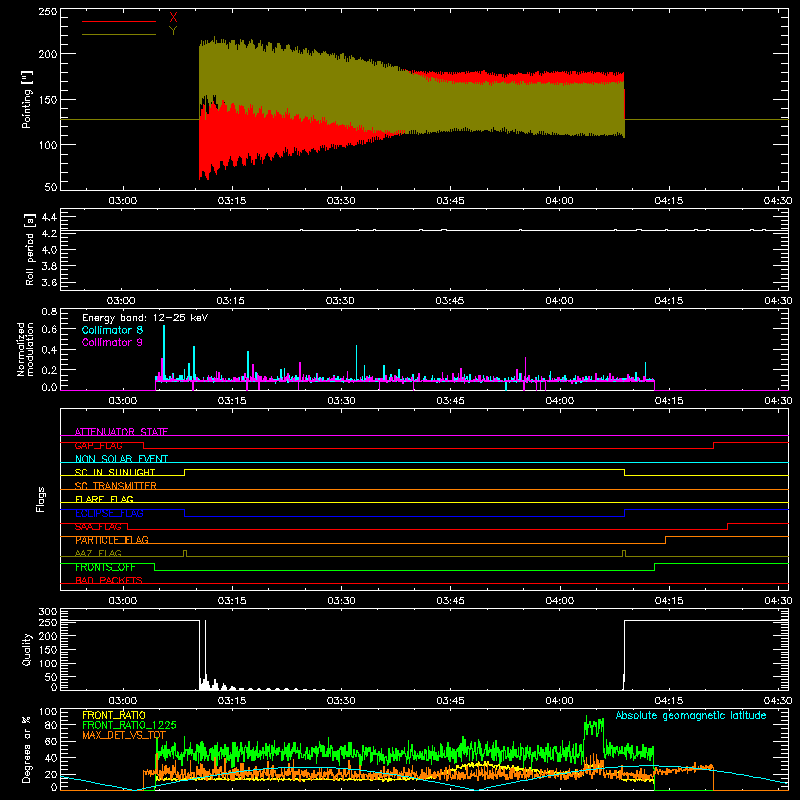Click the 03:15 time label under the Pointing plot

click(x=232, y=201)
